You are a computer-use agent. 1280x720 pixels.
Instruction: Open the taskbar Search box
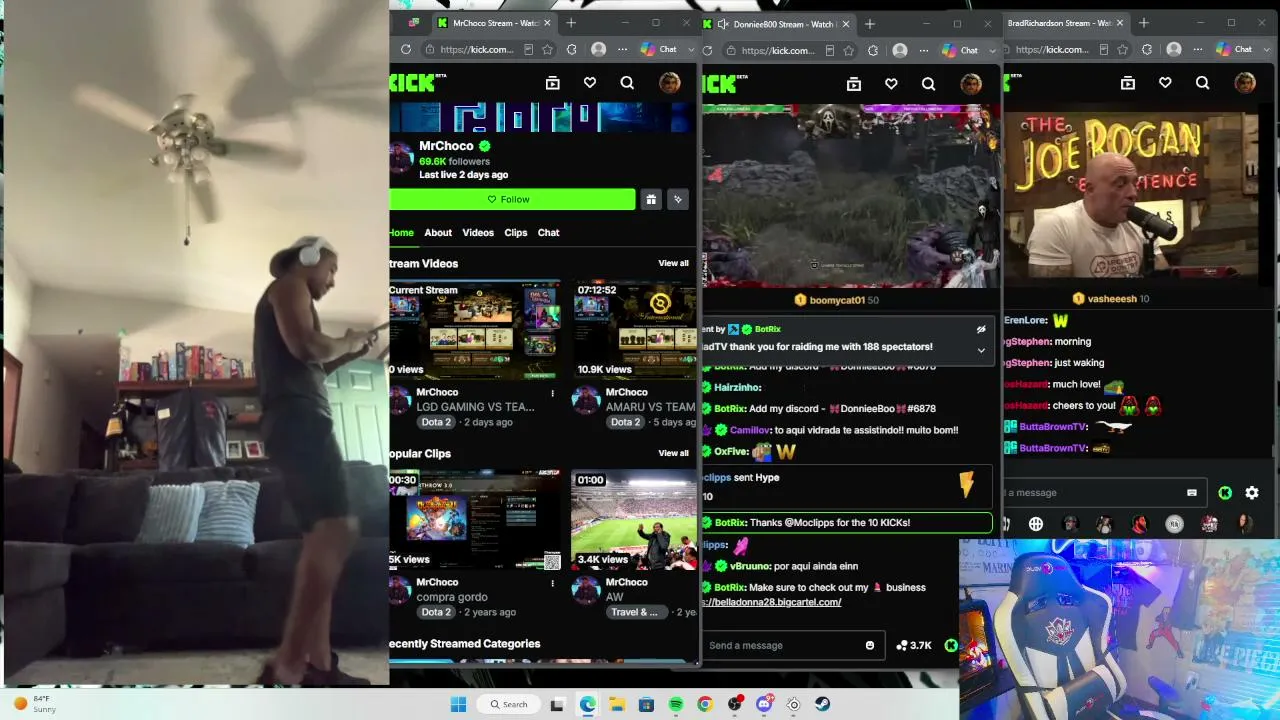(x=510, y=704)
